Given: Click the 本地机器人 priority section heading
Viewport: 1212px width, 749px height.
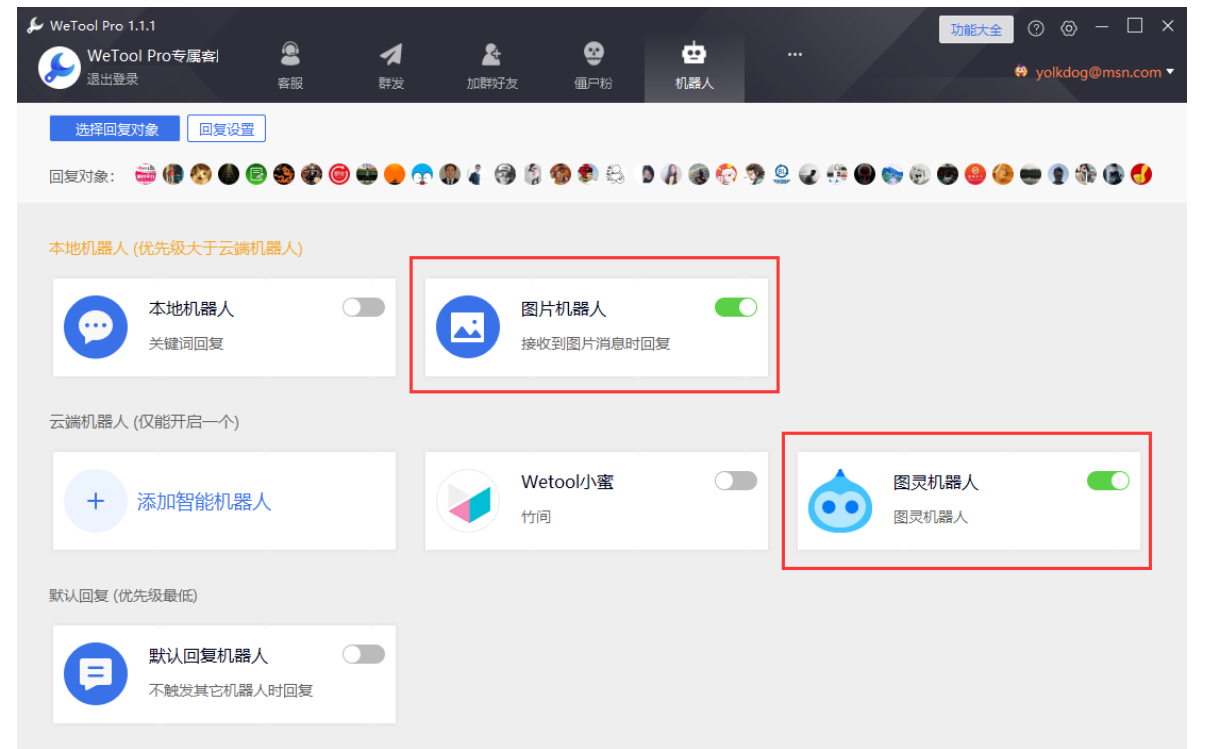Looking at the screenshot, I should pyautogui.click(x=176, y=248).
